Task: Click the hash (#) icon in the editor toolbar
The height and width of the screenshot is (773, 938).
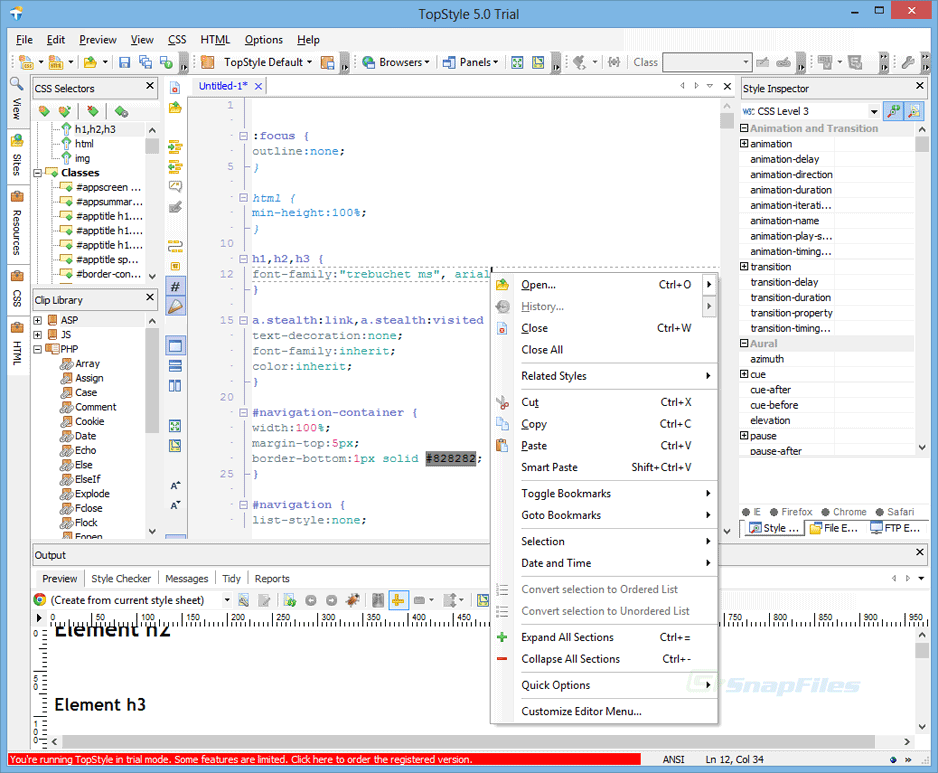Action: [x=175, y=287]
